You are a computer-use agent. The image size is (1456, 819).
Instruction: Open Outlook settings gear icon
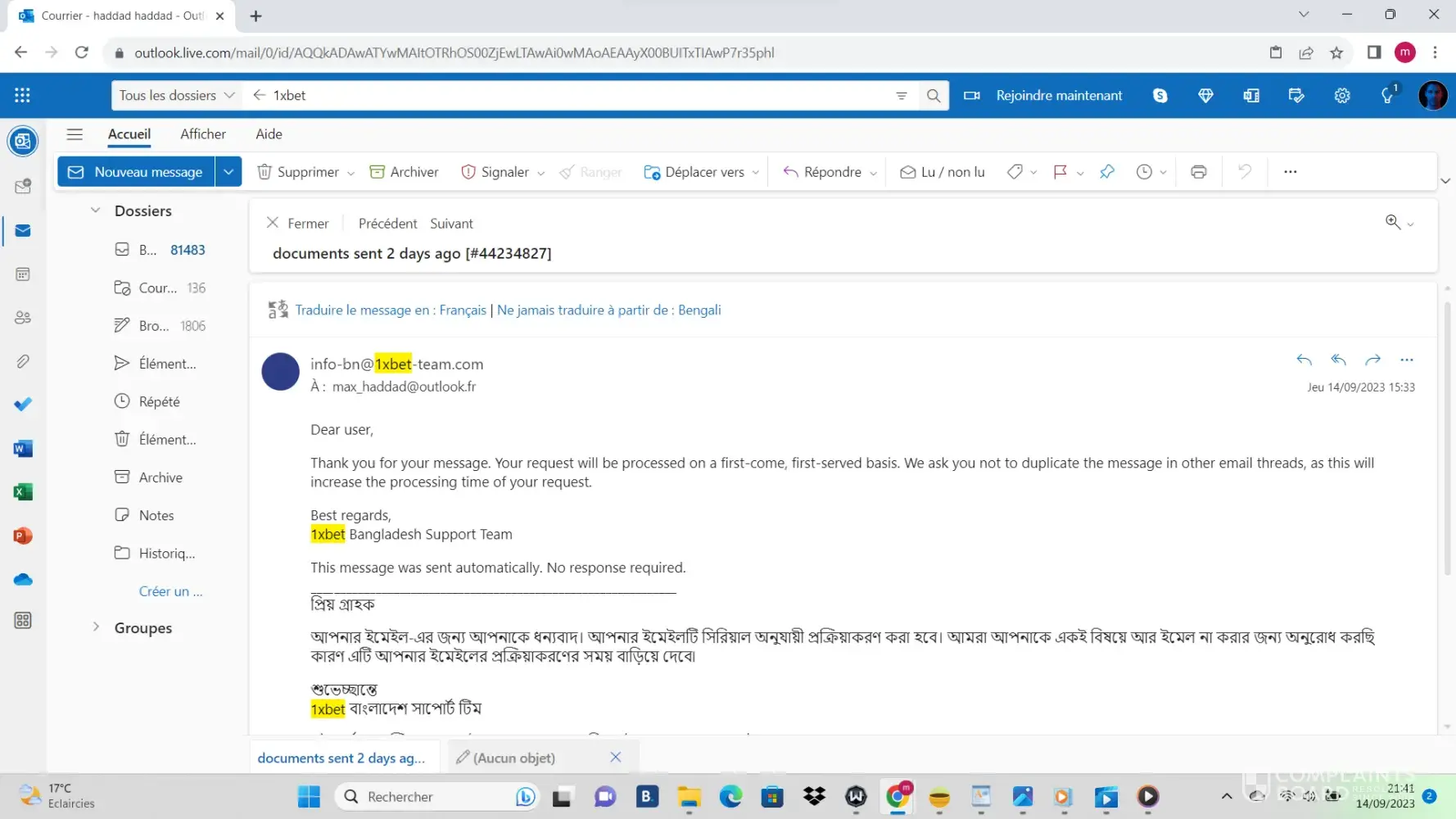pos(1341,96)
